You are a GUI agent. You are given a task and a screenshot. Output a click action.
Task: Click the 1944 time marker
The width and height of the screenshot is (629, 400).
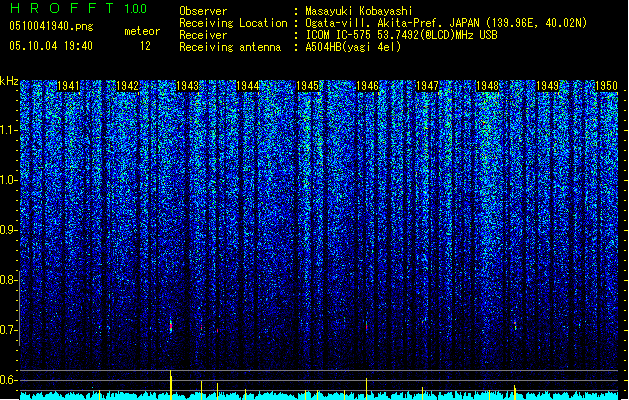(248, 86)
